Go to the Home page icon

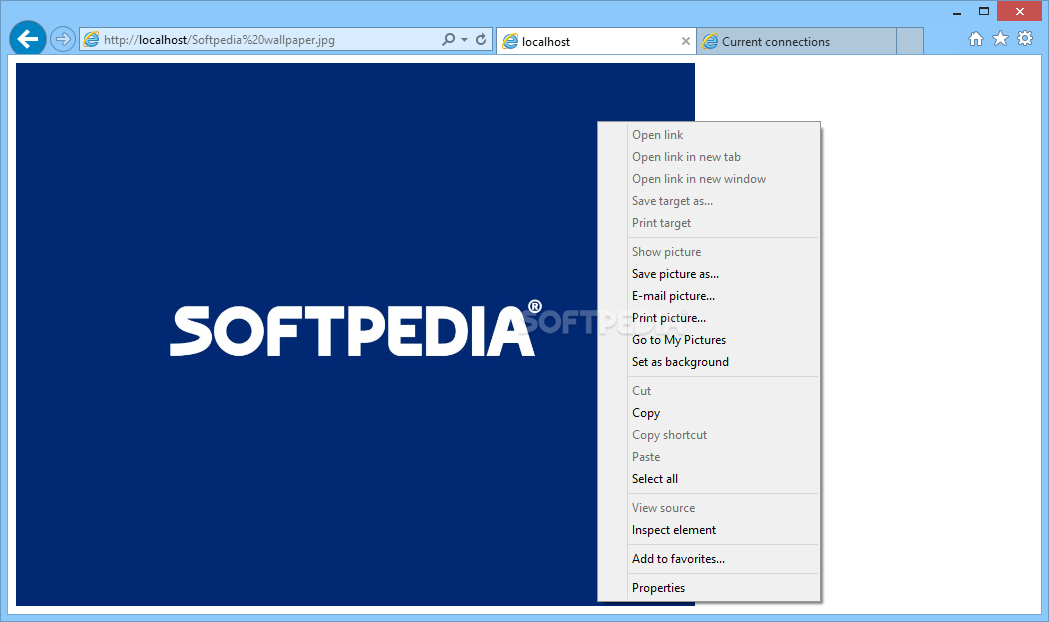[976, 39]
